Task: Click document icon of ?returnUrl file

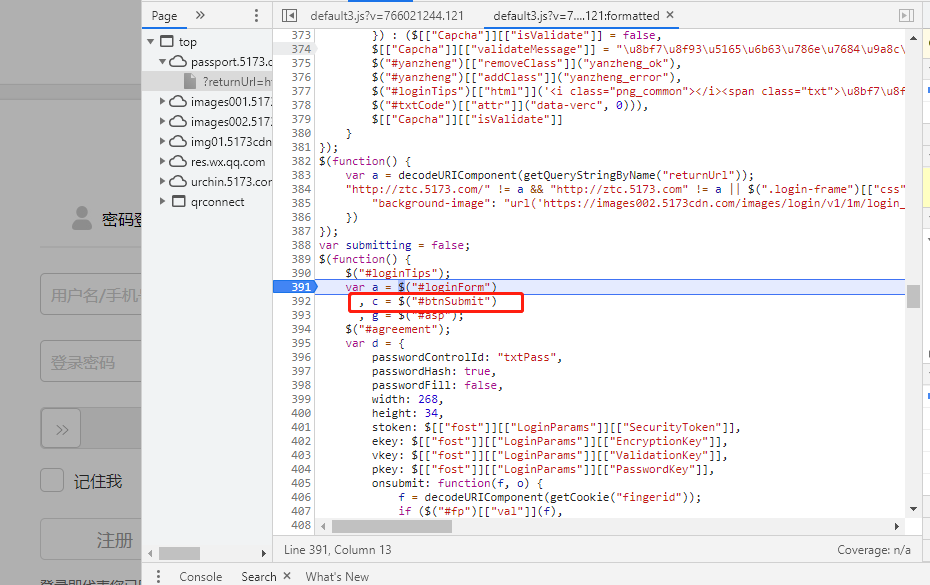Action: (190, 81)
